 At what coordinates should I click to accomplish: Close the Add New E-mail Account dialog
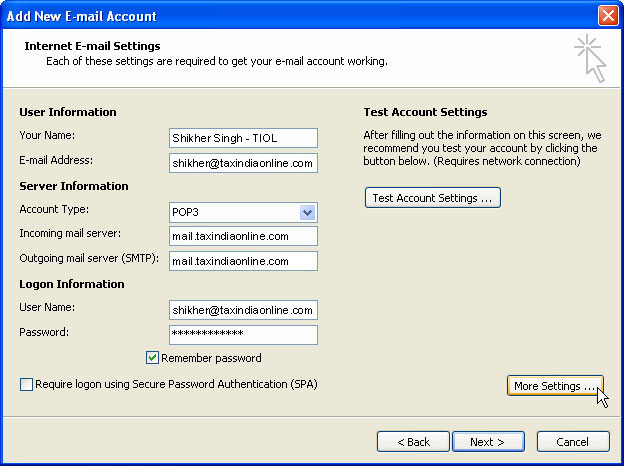(606, 15)
